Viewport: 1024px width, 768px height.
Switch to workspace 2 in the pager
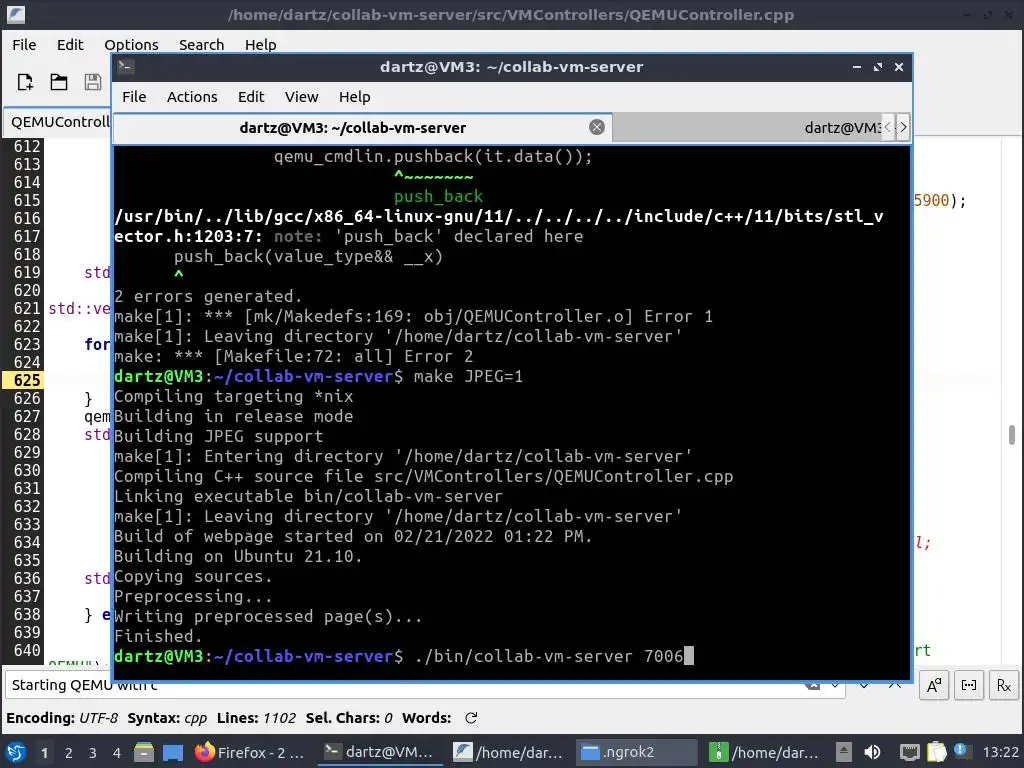click(69, 753)
